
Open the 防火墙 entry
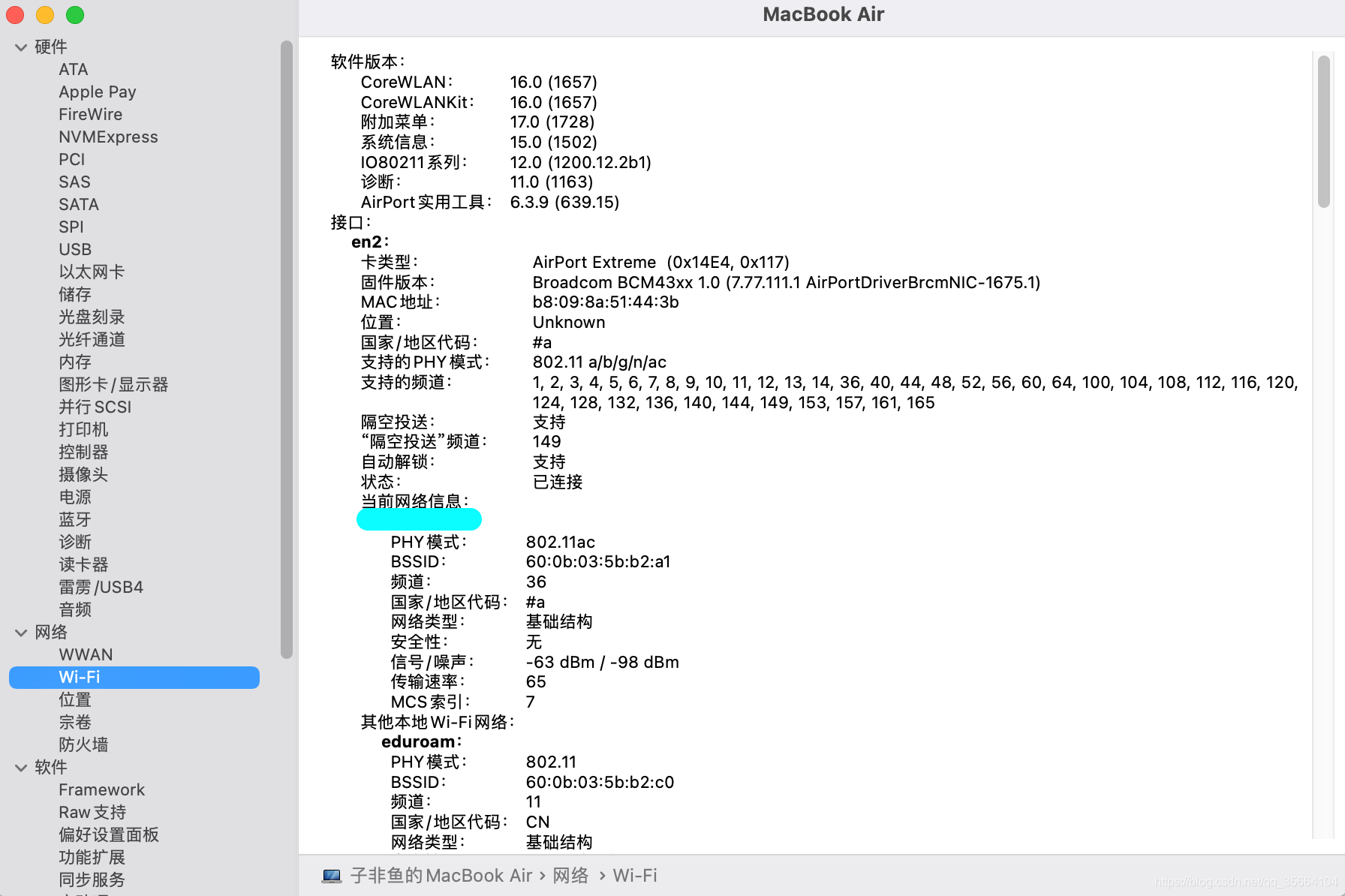pyautogui.click(x=83, y=745)
